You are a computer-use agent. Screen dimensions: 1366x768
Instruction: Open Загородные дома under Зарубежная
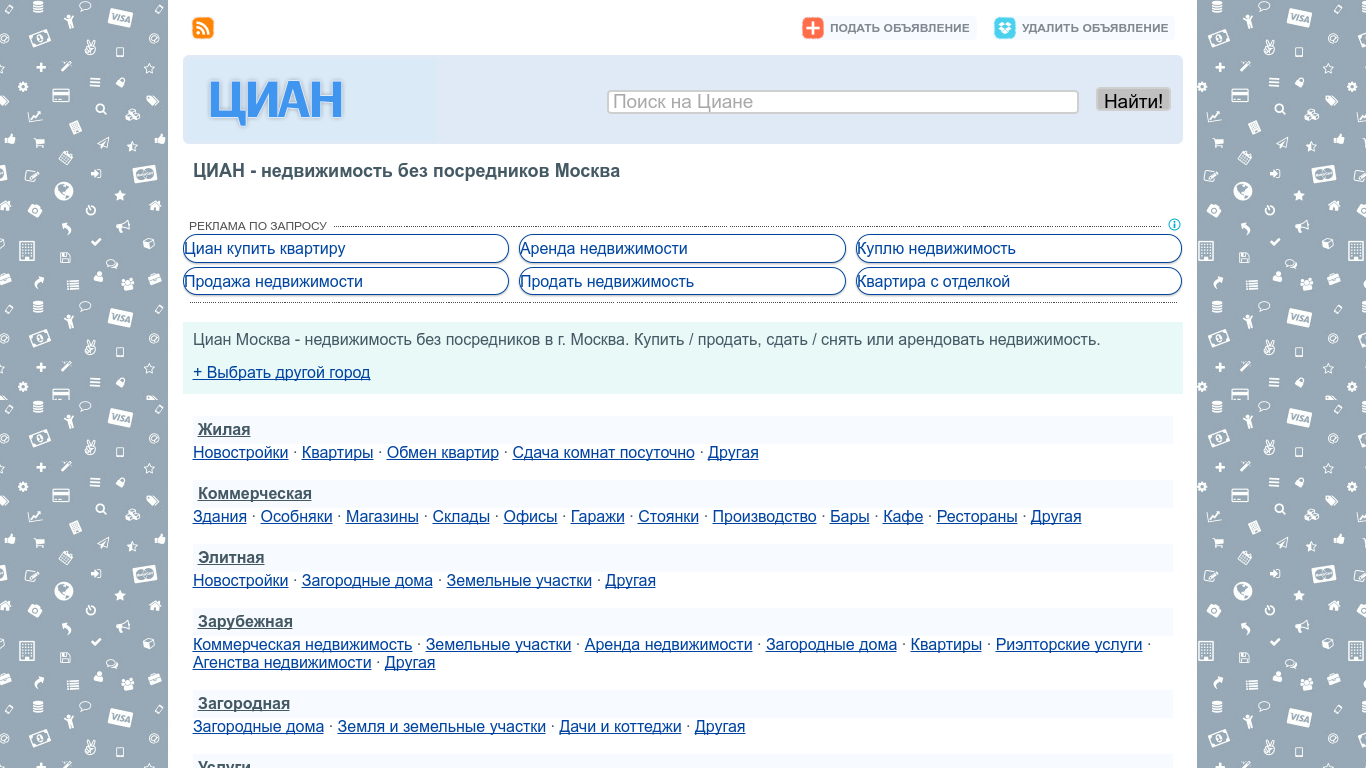(x=831, y=645)
